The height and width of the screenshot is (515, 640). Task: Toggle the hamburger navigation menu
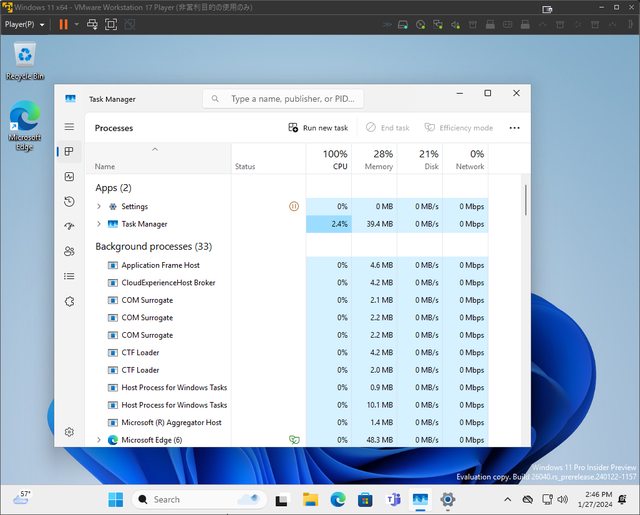69,127
